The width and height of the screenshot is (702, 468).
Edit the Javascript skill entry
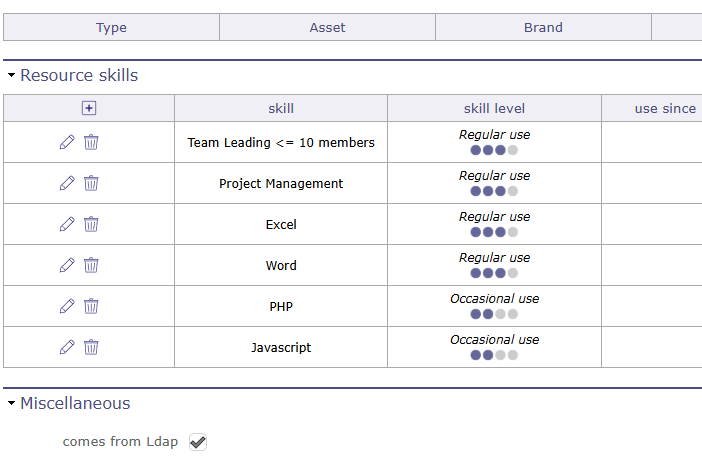67,347
